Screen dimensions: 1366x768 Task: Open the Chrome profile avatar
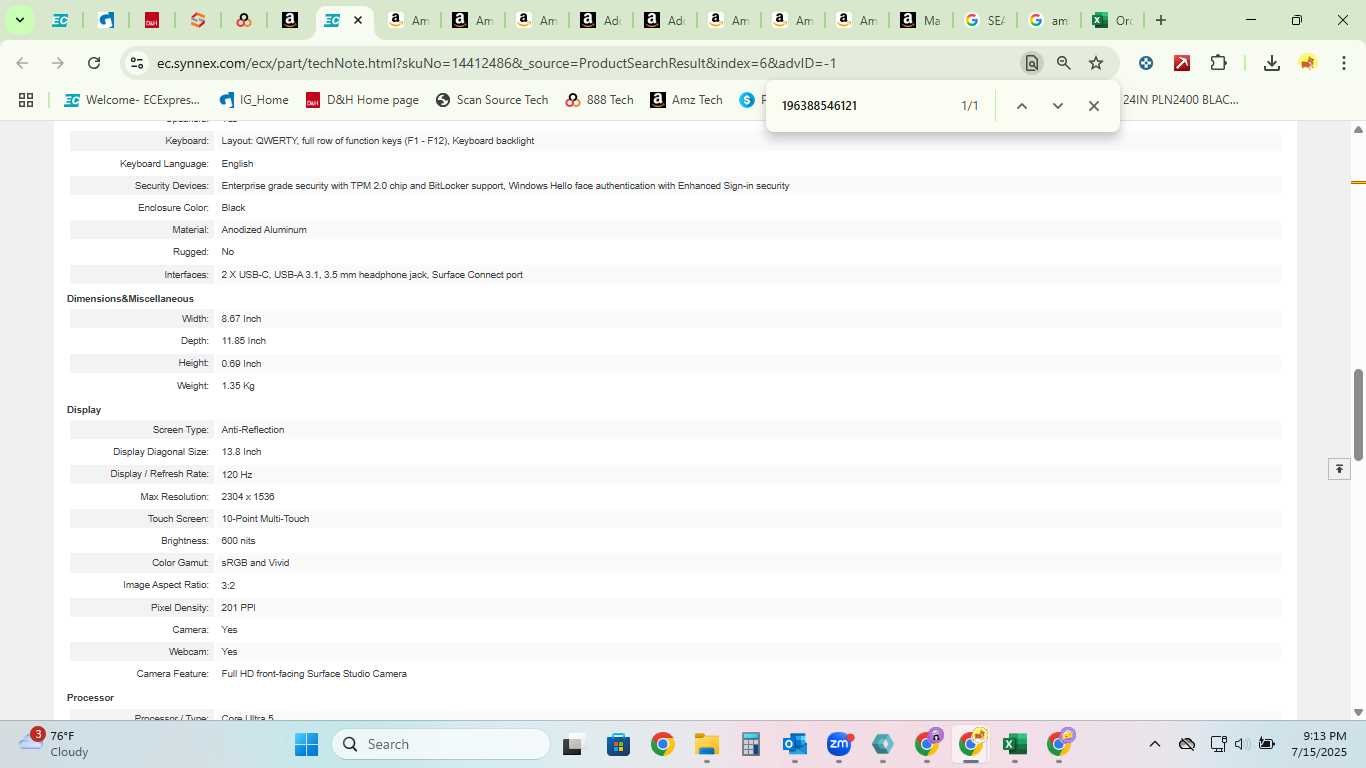click(1308, 63)
